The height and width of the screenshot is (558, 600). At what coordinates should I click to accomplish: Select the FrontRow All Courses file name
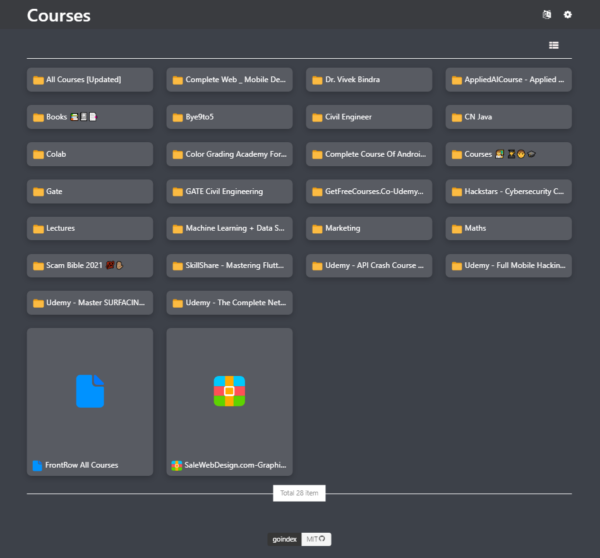point(82,465)
